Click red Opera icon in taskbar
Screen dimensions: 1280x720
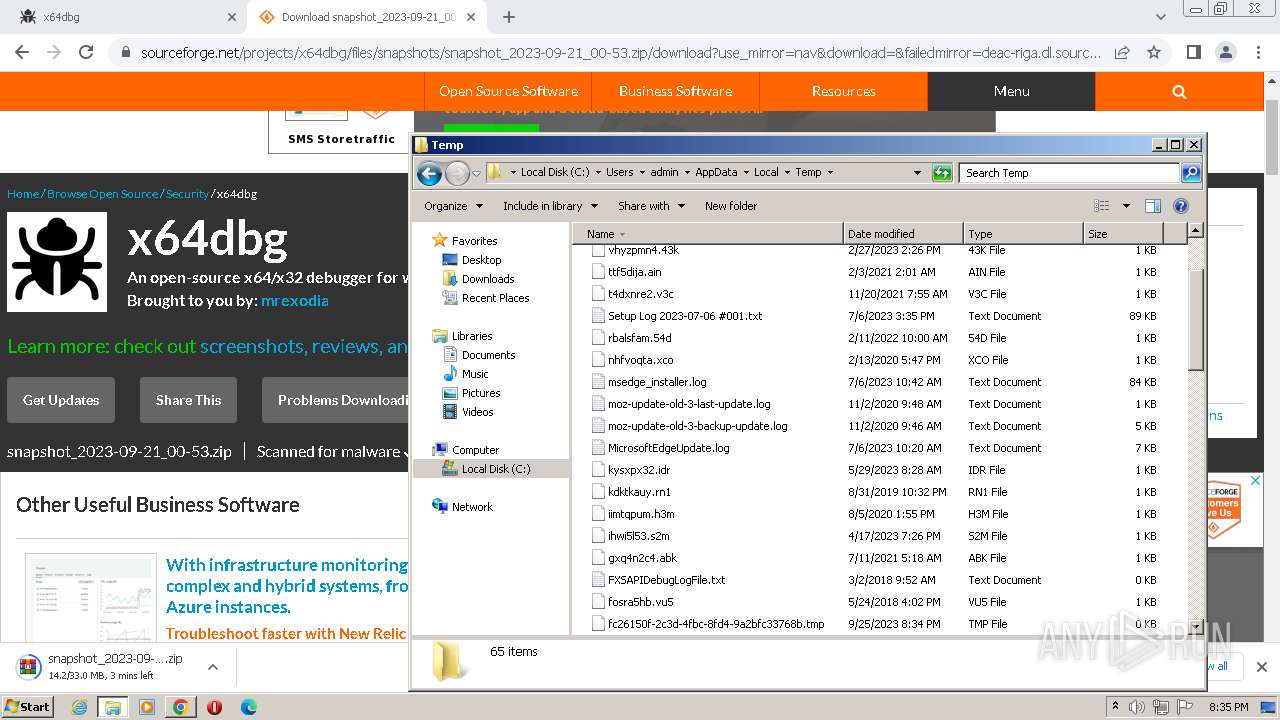coord(214,707)
